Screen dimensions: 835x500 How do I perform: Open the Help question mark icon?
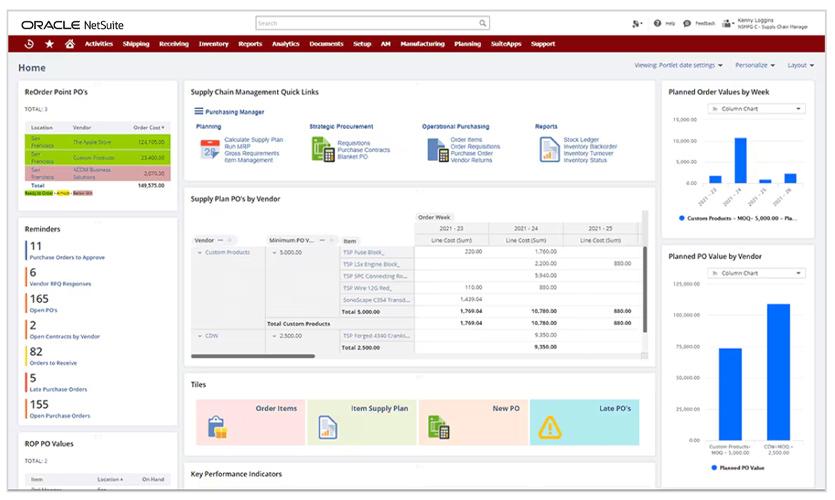[657, 23]
